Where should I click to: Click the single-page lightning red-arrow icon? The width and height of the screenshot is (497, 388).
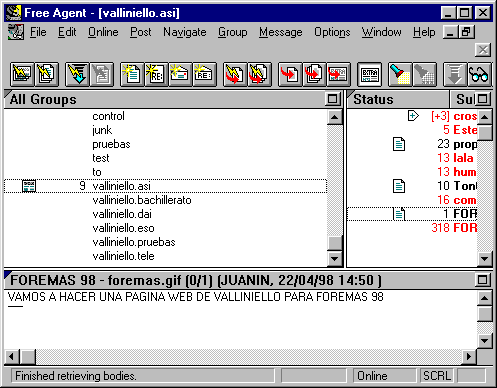[235, 74]
